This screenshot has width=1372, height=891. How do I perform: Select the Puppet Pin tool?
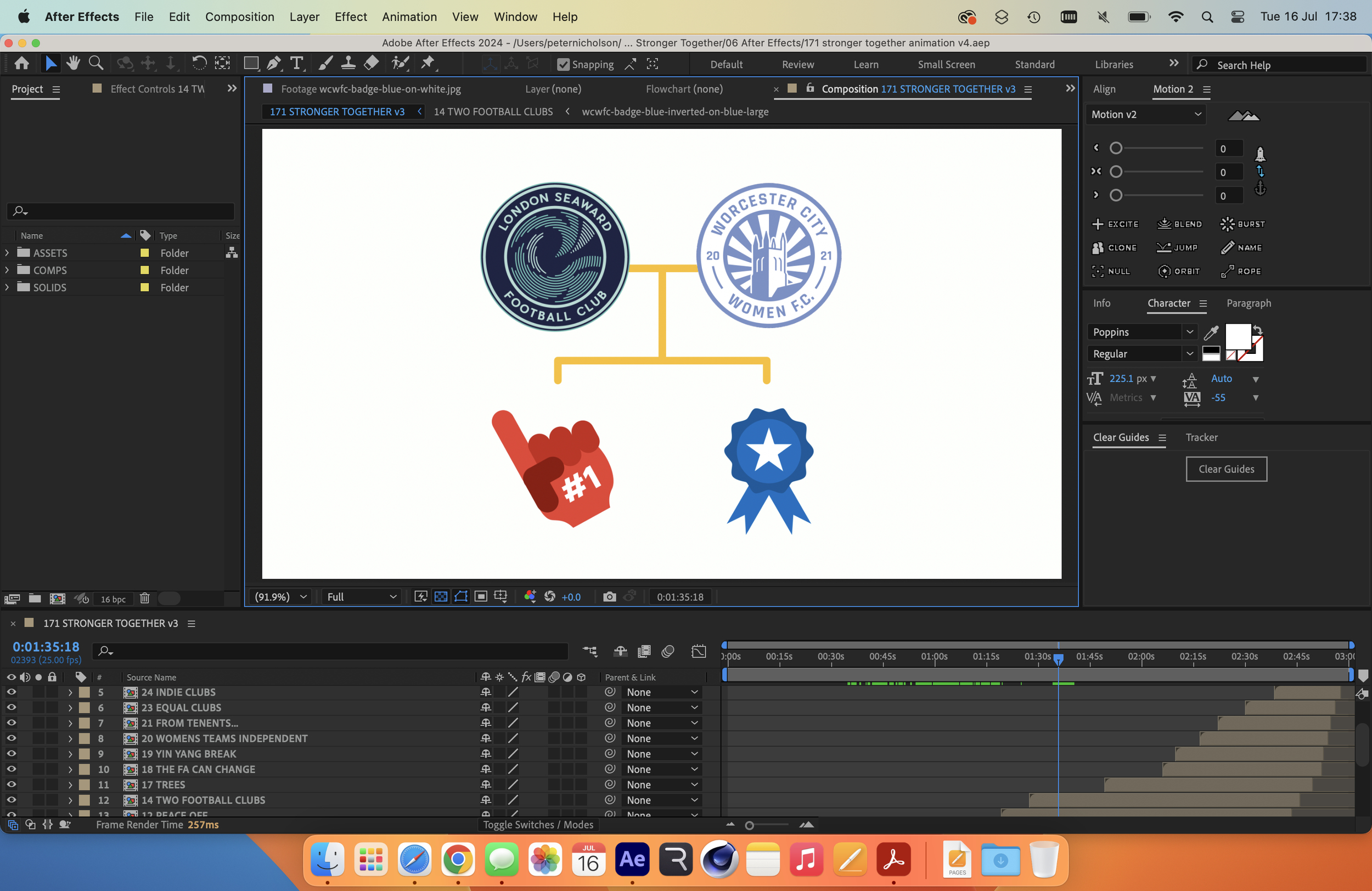428,64
